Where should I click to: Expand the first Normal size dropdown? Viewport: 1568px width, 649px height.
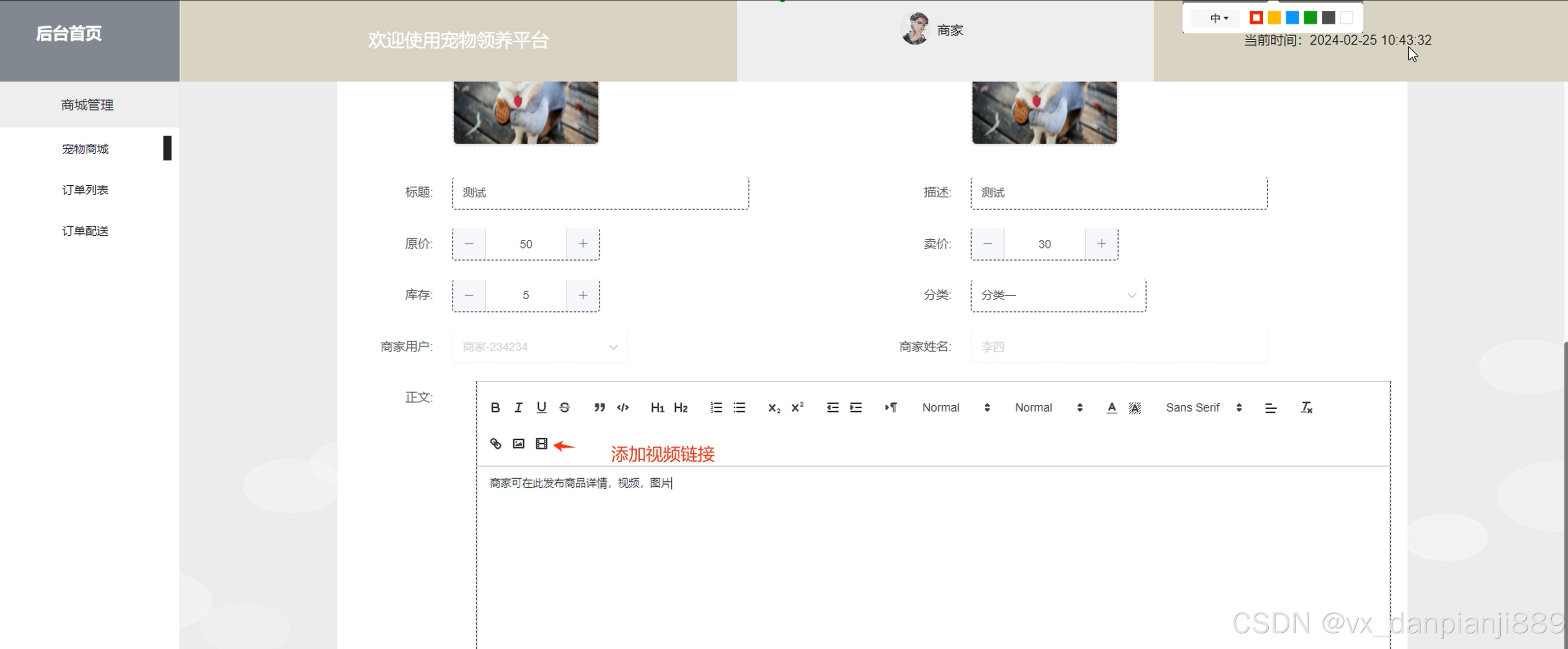tap(955, 407)
